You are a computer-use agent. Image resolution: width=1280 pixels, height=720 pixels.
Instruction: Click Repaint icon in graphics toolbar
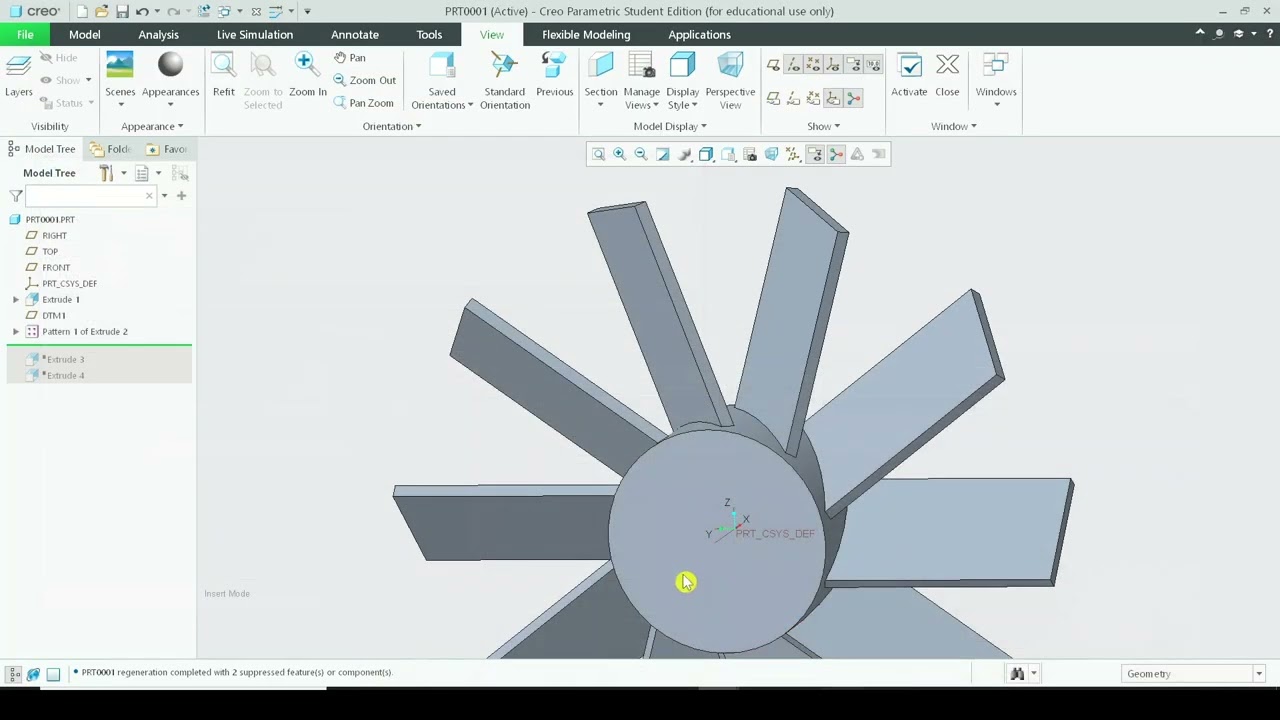[x=663, y=154]
